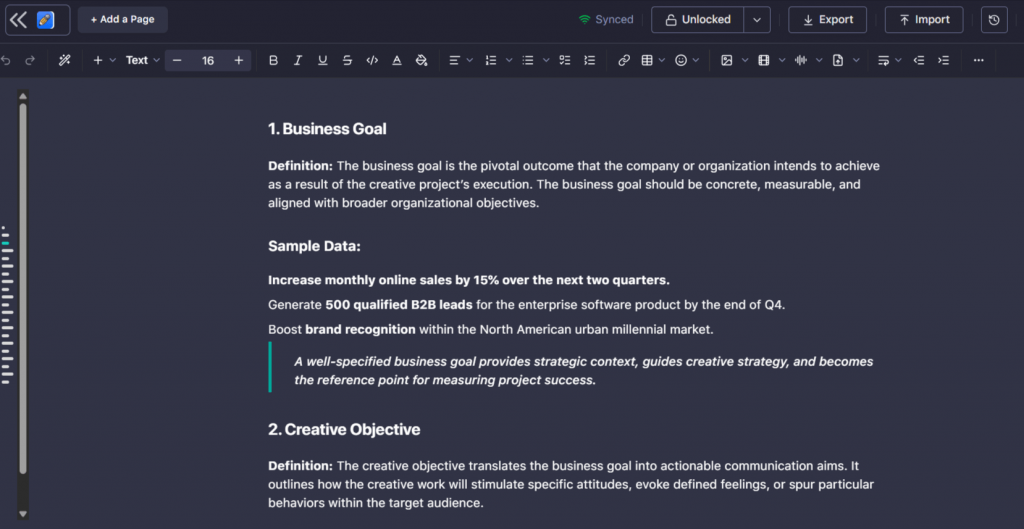Viewport: 1024px width, 529px height.
Task: Open the more options ellipsis menu
Action: 978,60
